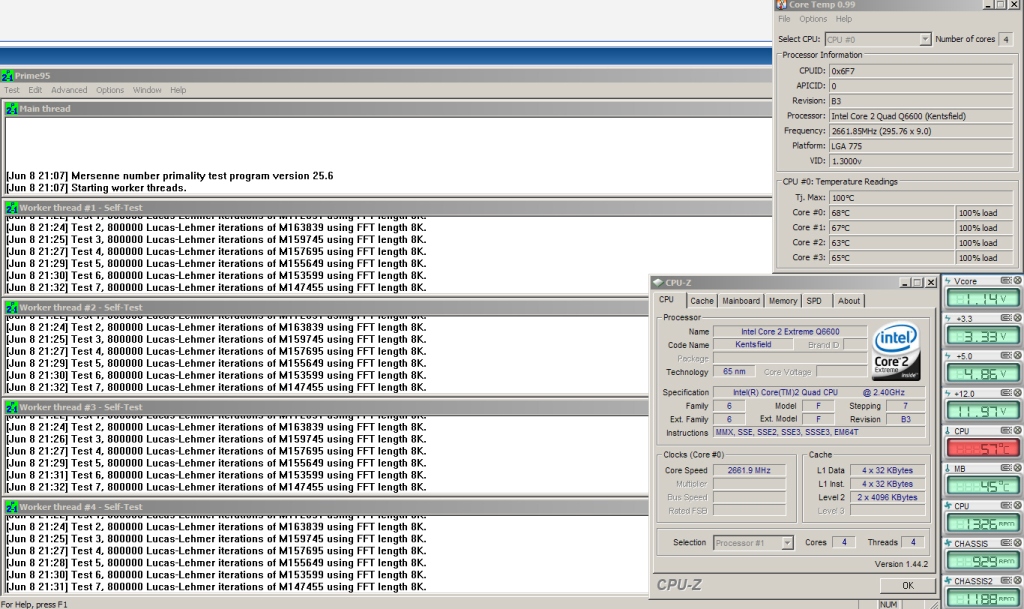Click the CHASSIS 929 RPM readout display
1024x609 pixels.
coord(982,561)
